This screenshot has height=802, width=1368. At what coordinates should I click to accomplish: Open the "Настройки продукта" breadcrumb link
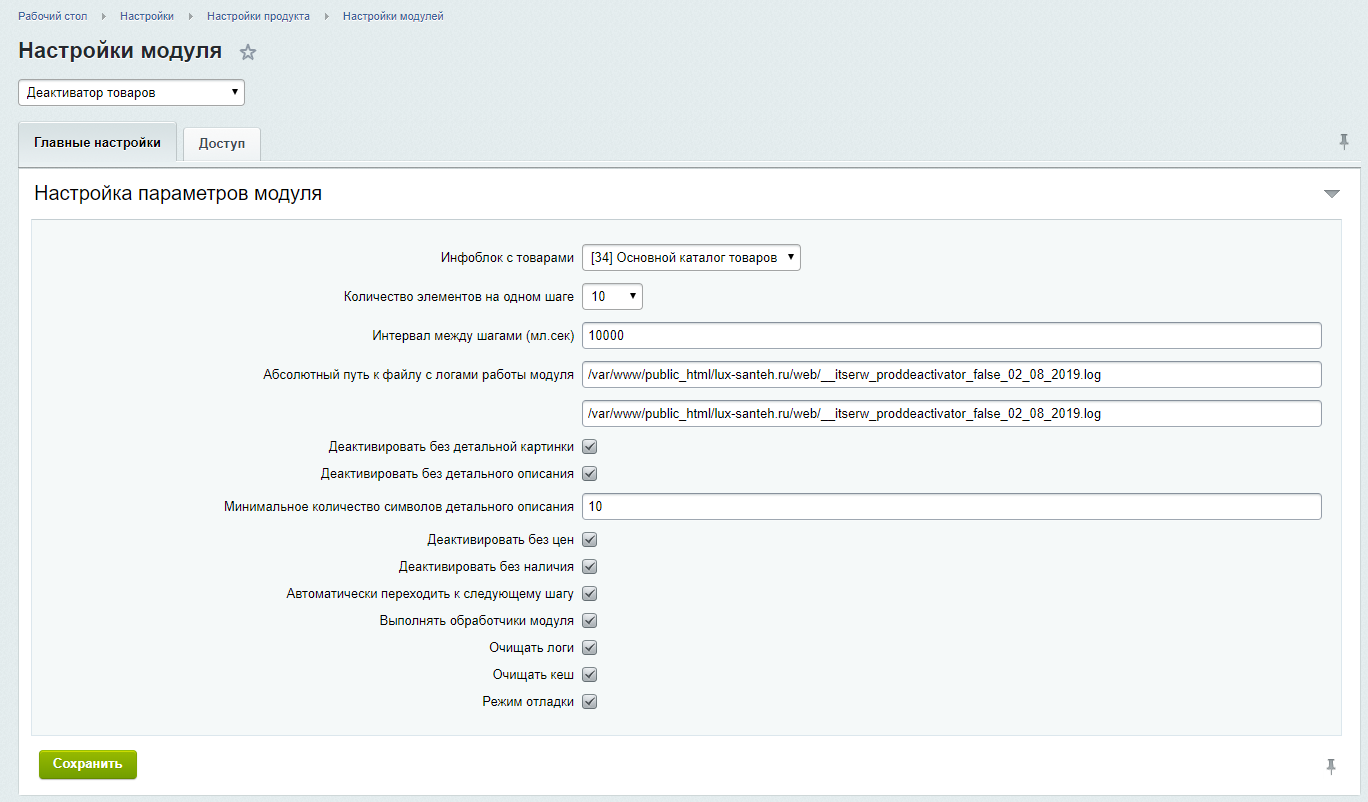click(x=258, y=17)
